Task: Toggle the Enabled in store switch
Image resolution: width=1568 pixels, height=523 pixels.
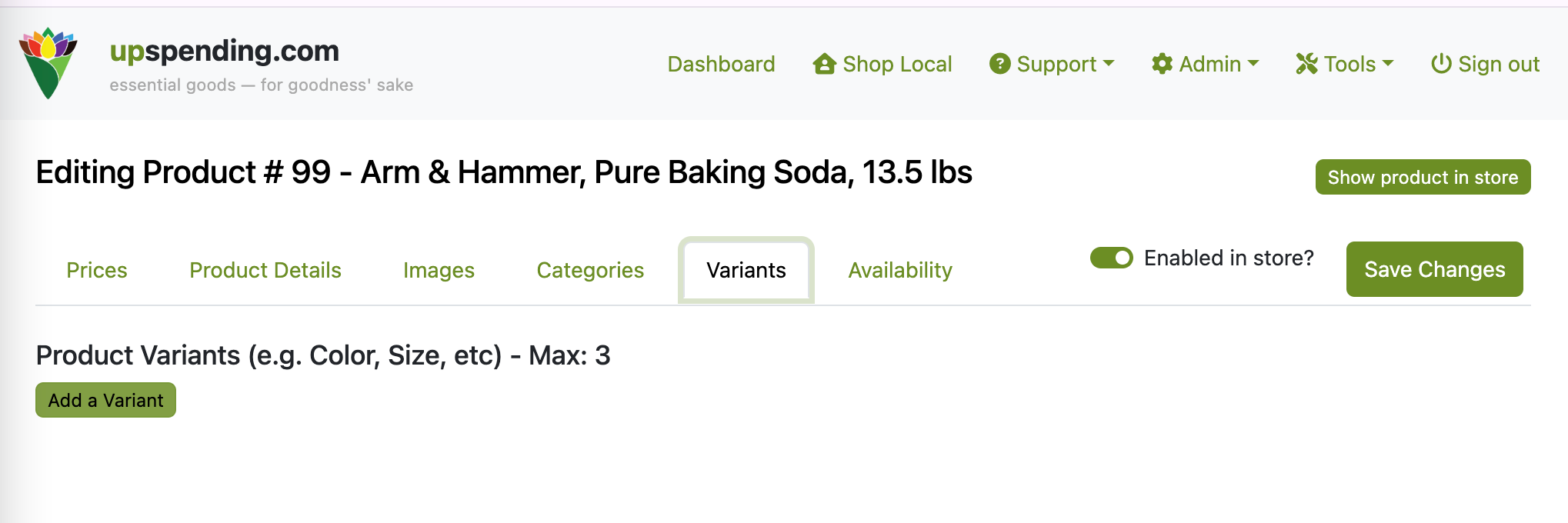Action: click(x=1111, y=258)
